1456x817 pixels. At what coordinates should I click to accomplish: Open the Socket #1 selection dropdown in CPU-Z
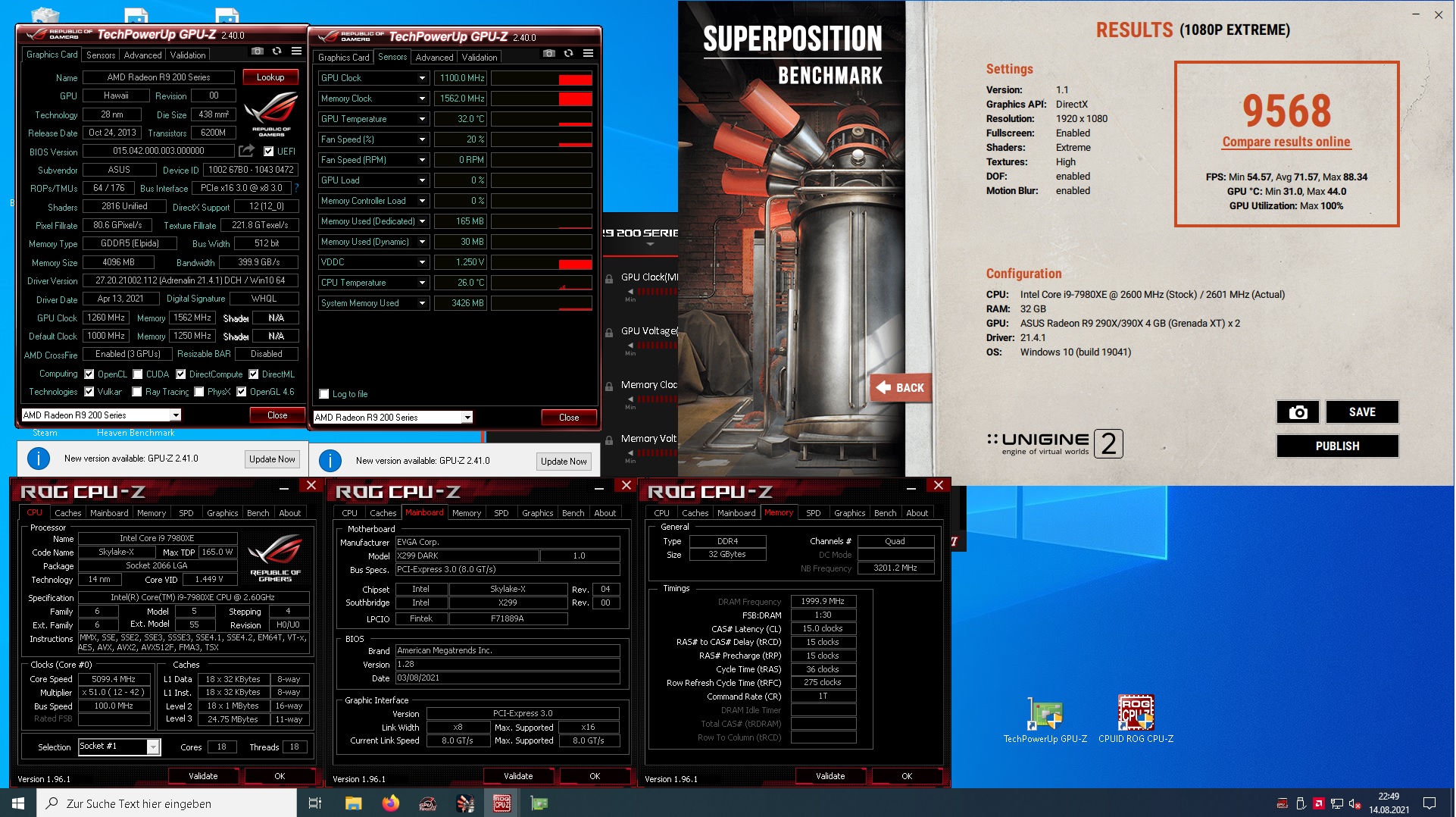pos(153,747)
